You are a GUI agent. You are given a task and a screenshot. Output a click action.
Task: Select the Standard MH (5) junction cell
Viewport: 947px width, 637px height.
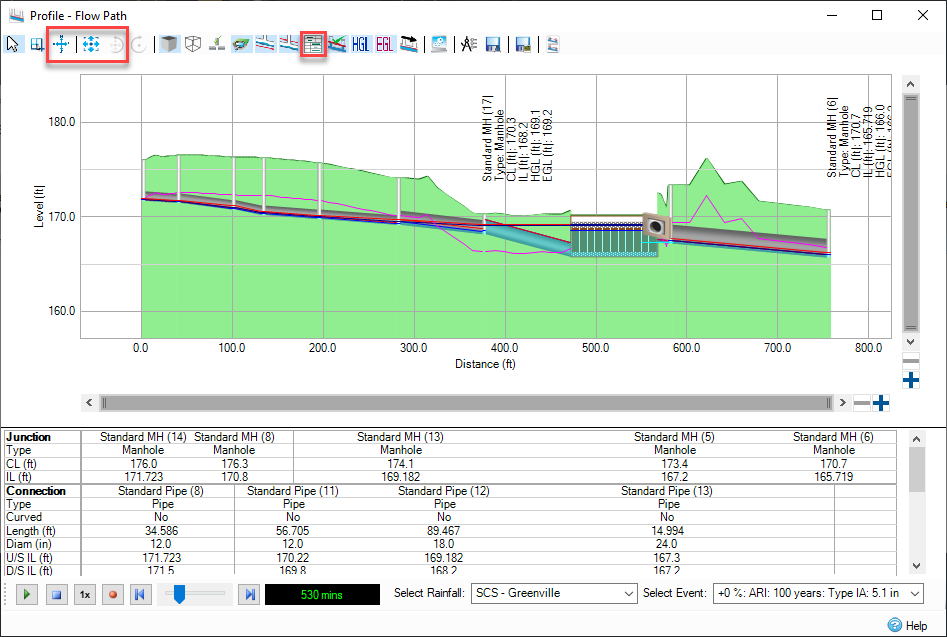674,437
